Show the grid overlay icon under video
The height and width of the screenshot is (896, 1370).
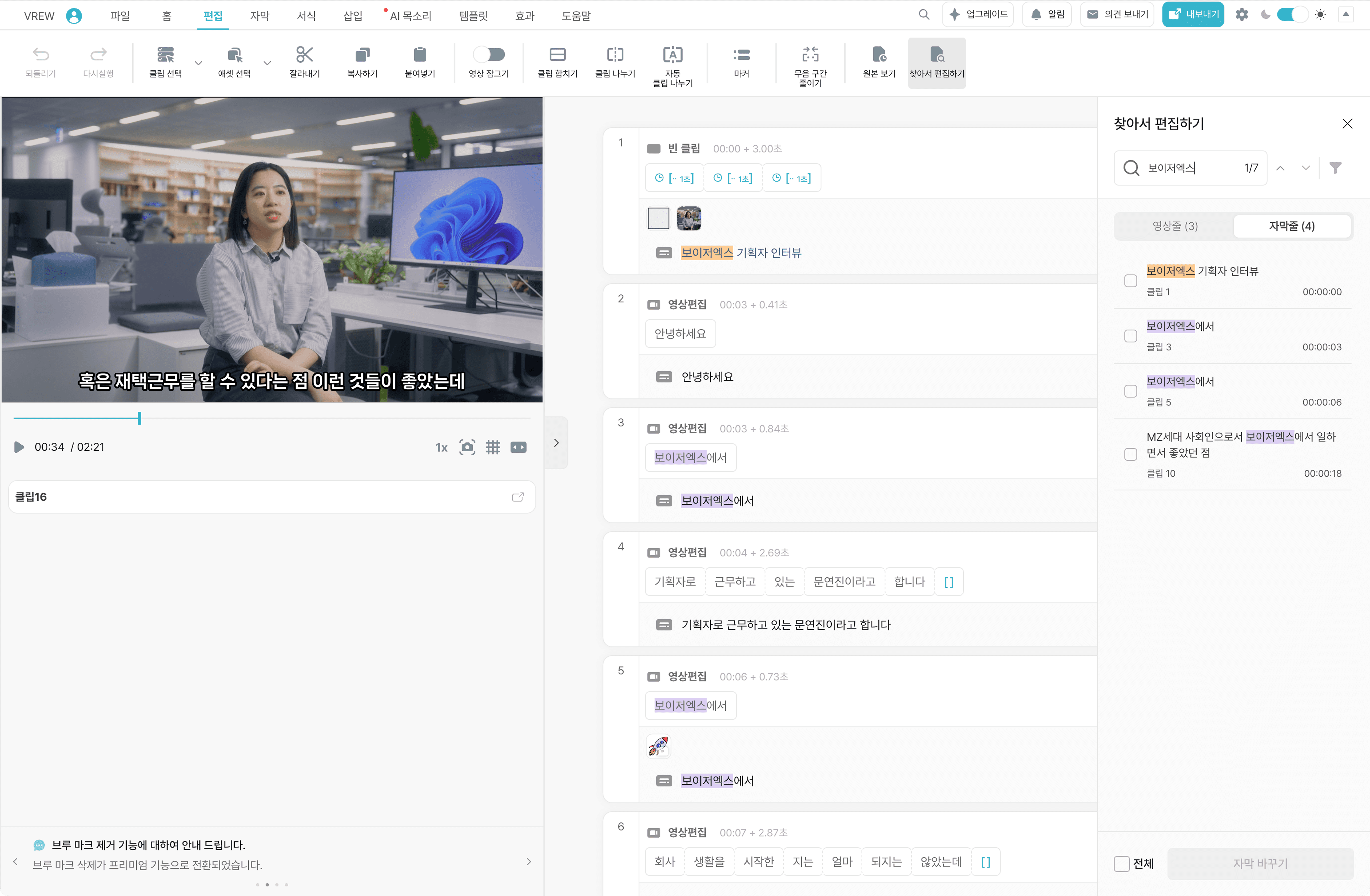(x=492, y=447)
